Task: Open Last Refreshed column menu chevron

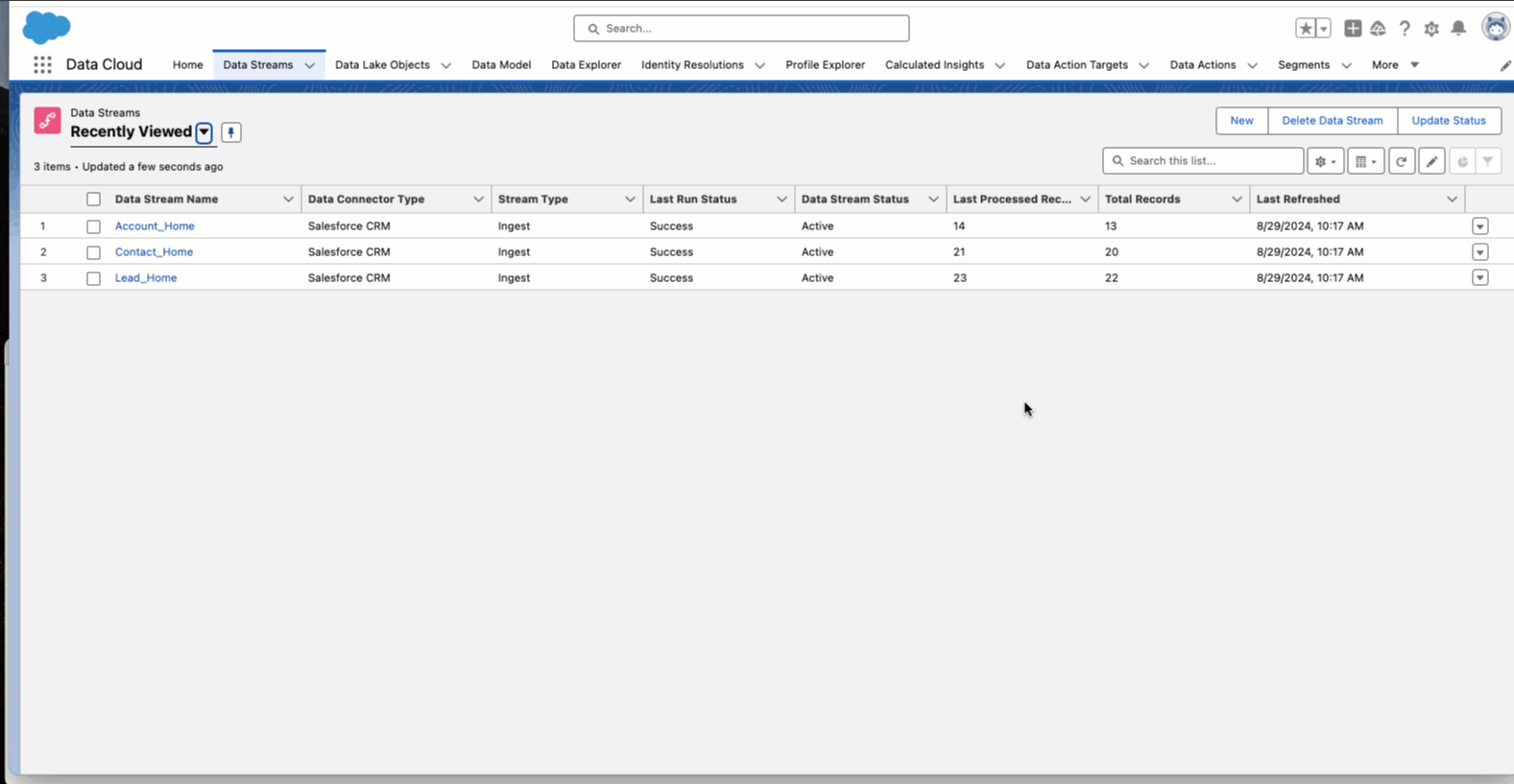Action: point(1452,200)
